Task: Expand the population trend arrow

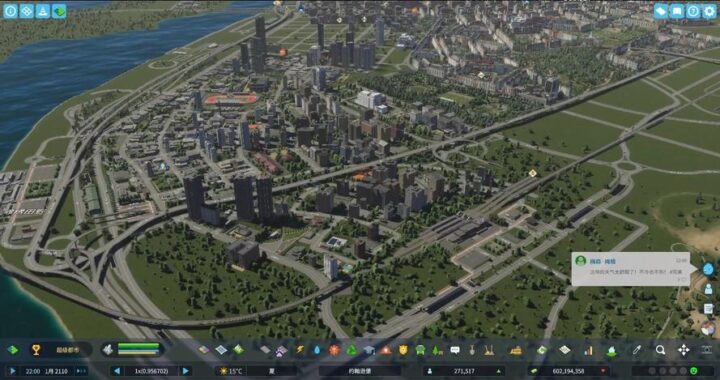Action: (x=498, y=371)
